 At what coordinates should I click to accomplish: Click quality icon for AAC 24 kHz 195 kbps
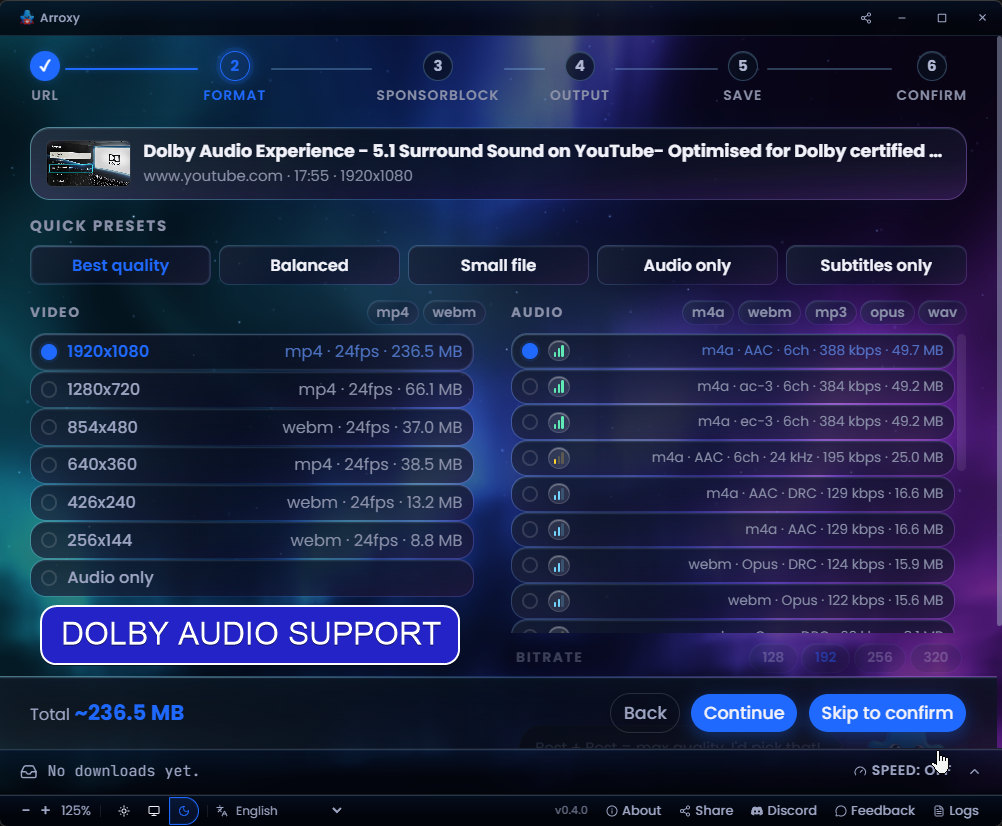click(x=559, y=458)
